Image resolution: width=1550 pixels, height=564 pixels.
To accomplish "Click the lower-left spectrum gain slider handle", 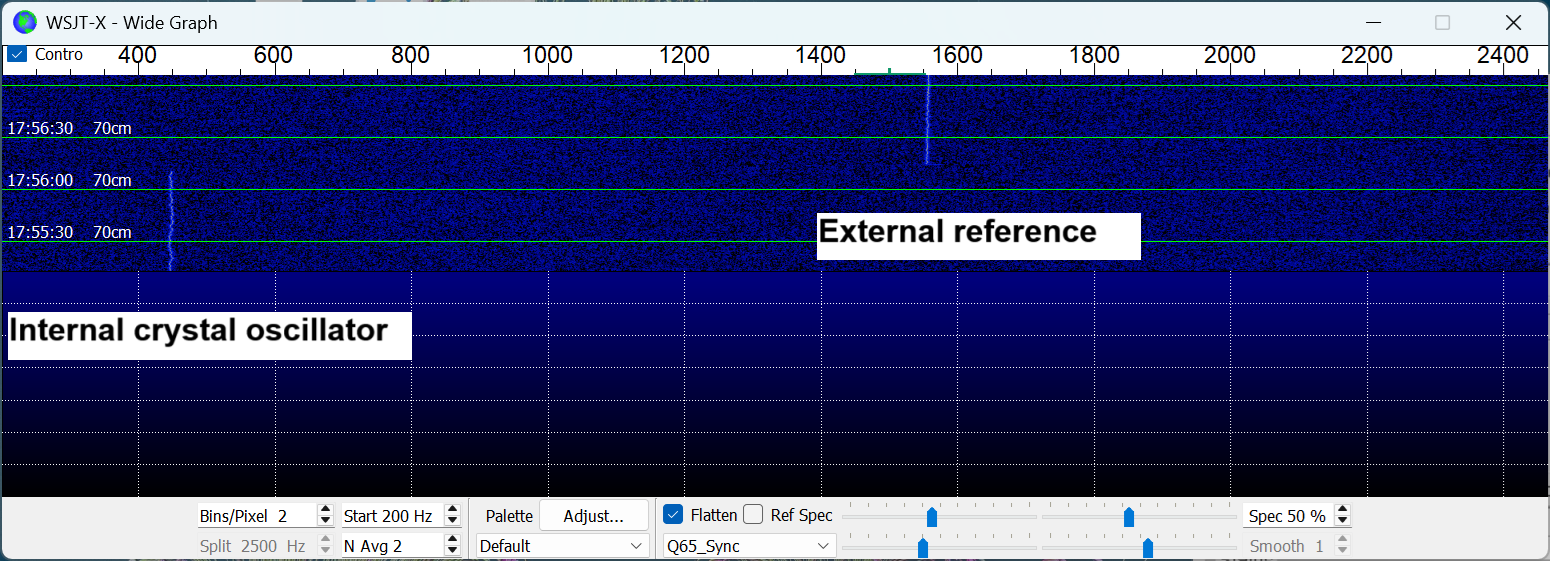I will pyautogui.click(x=923, y=547).
